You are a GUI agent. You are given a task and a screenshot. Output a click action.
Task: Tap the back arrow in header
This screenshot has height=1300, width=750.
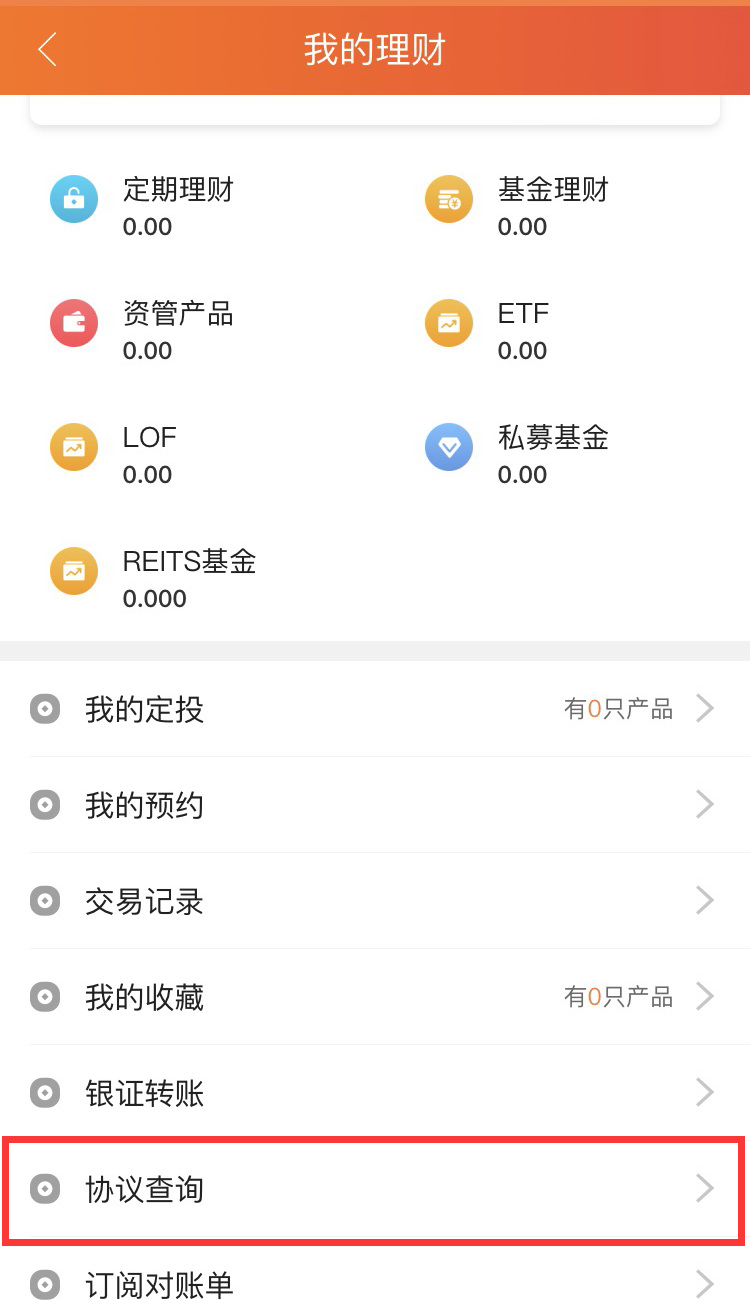(47, 49)
